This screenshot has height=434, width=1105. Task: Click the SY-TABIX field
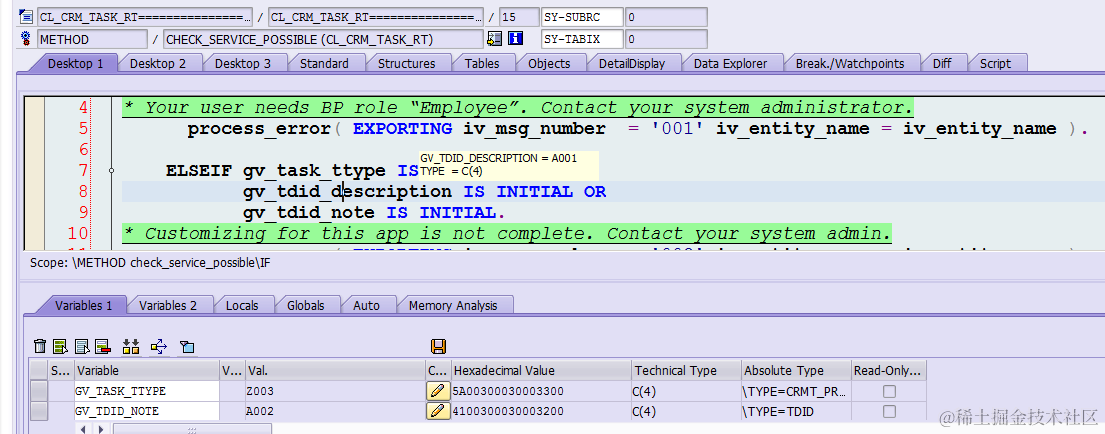[x=582, y=39]
